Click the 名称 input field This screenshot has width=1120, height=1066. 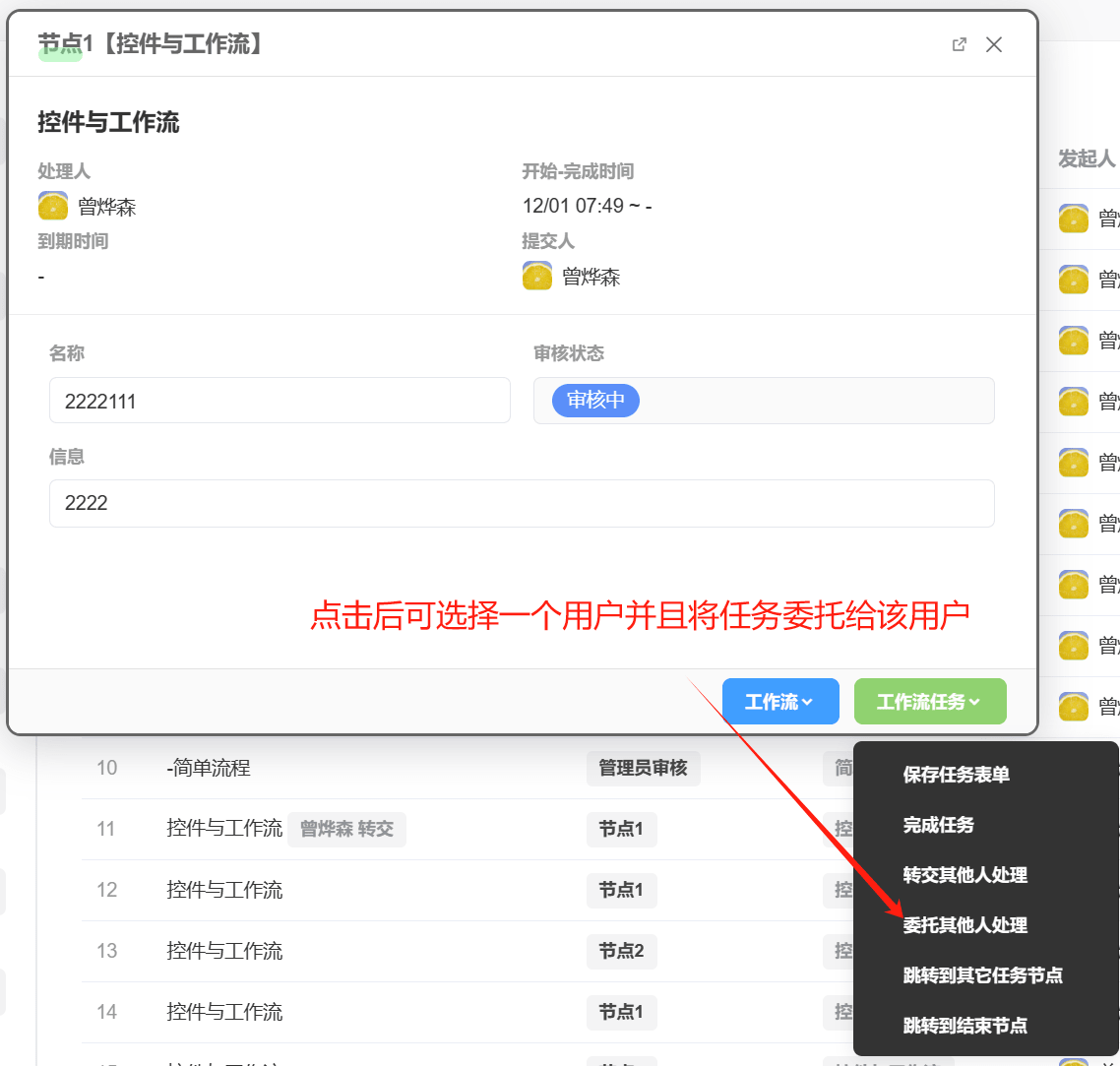coord(280,401)
